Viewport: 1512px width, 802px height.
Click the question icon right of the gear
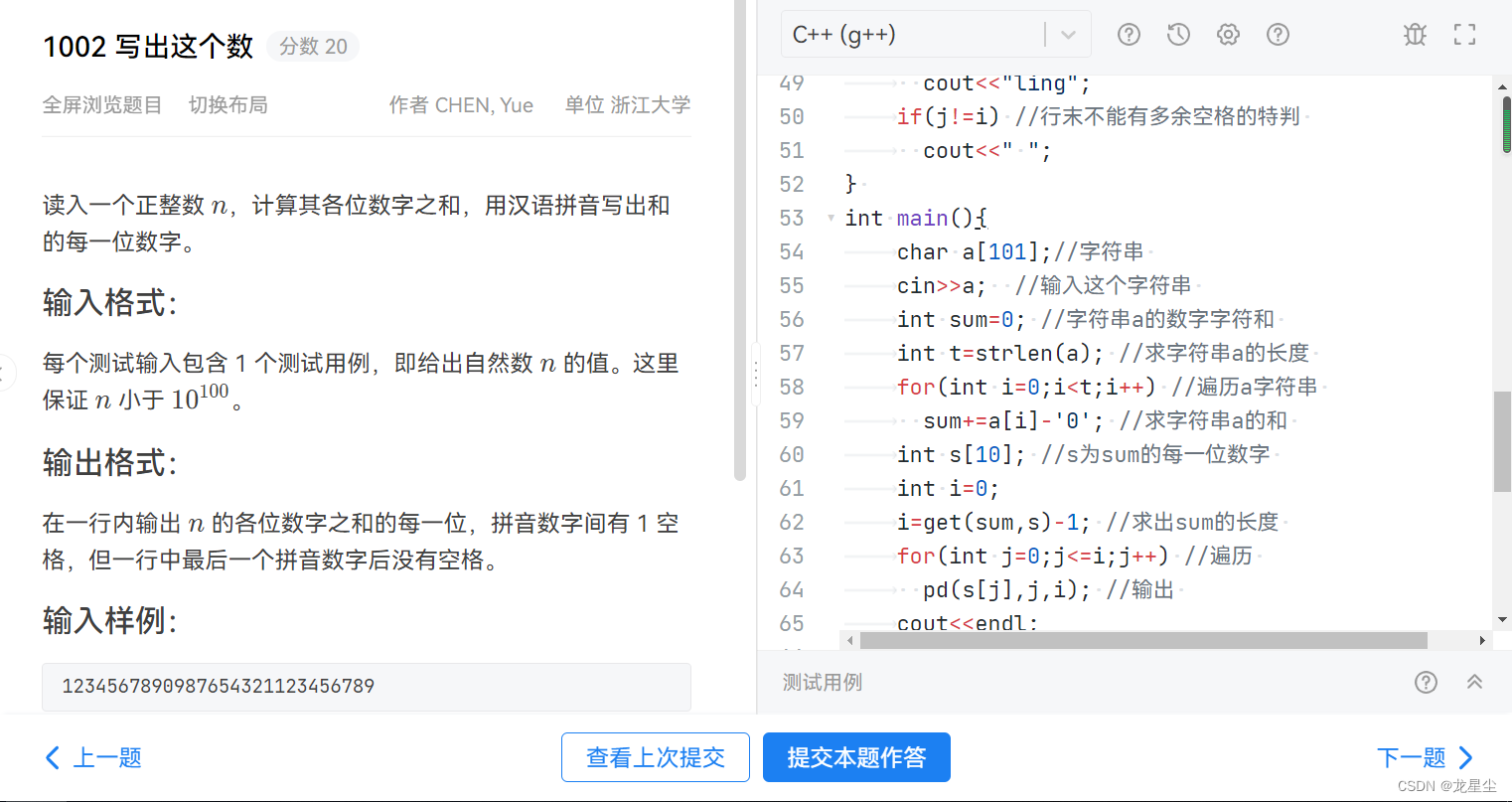tap(1278, 35)
